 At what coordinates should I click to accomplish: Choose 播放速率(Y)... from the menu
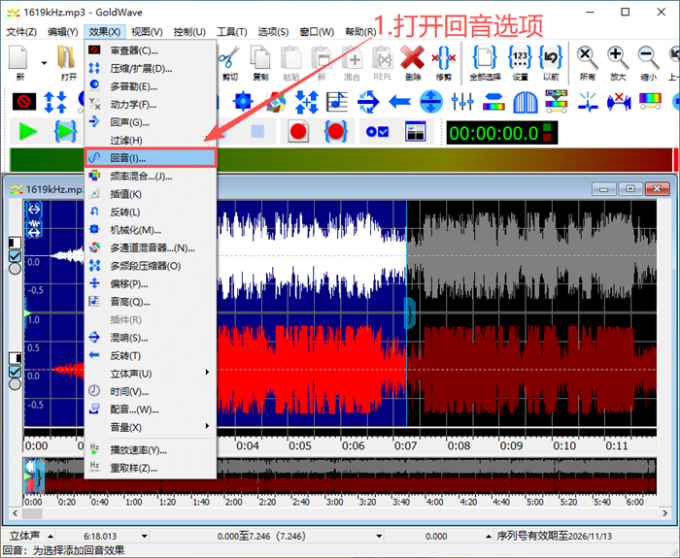pyautogui.click(x=150, y=450)
